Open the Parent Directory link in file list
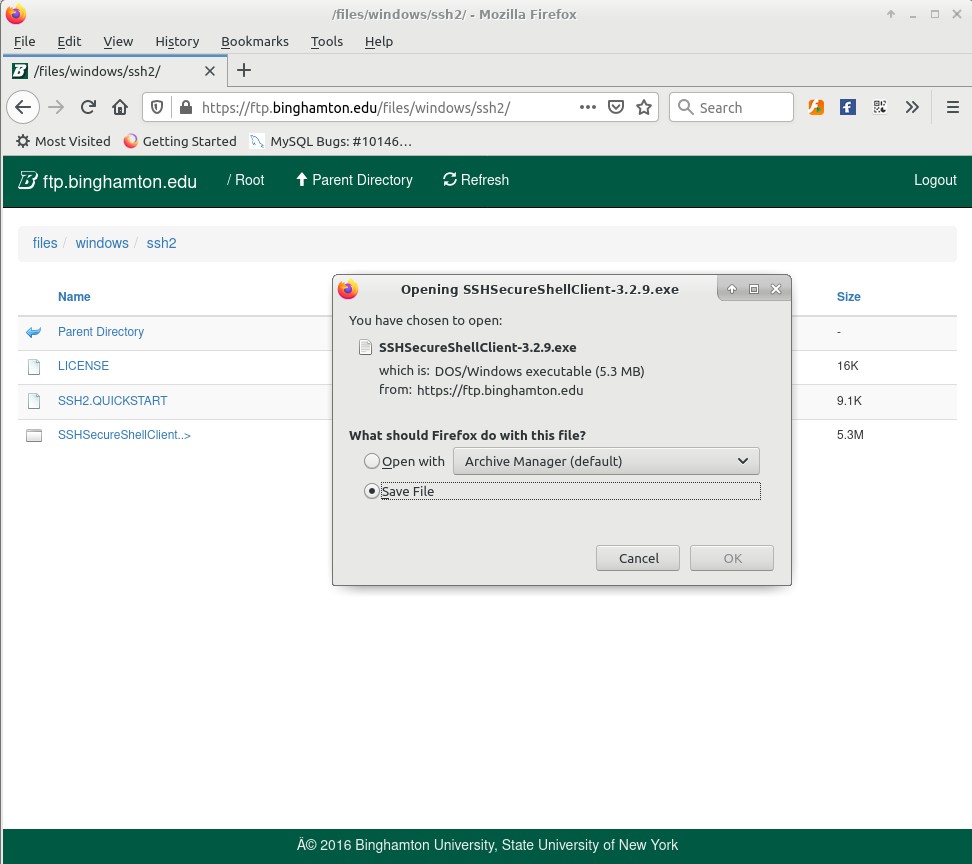 tap(100, 332)
